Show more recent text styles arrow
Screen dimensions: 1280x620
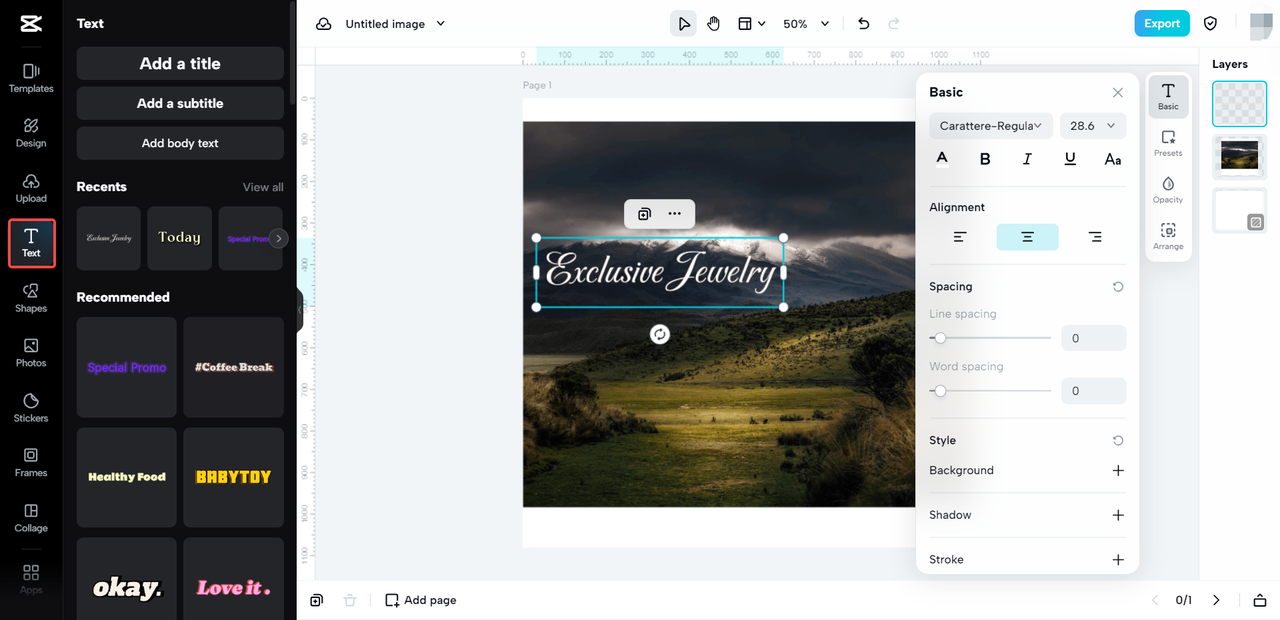point(279,238)
